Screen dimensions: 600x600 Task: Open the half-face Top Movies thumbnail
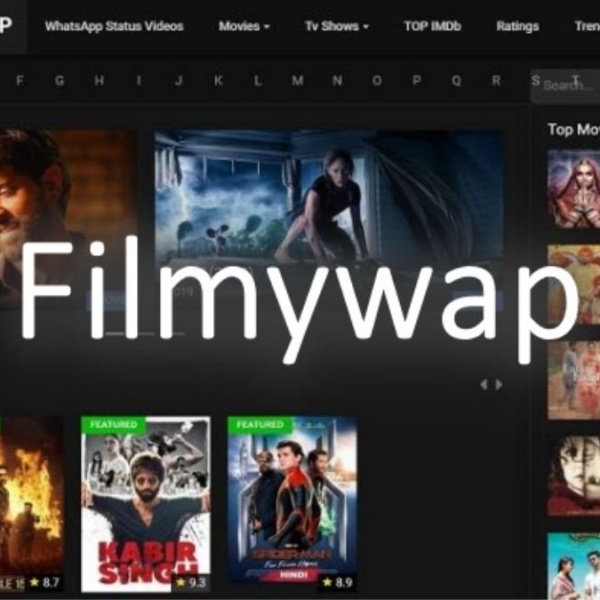click(x=574, y=476)
